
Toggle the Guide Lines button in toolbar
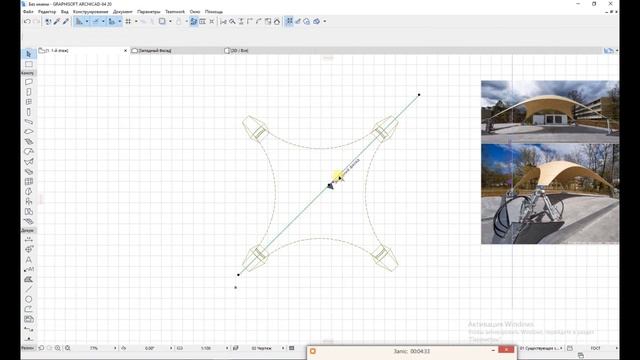pos(79,21)
